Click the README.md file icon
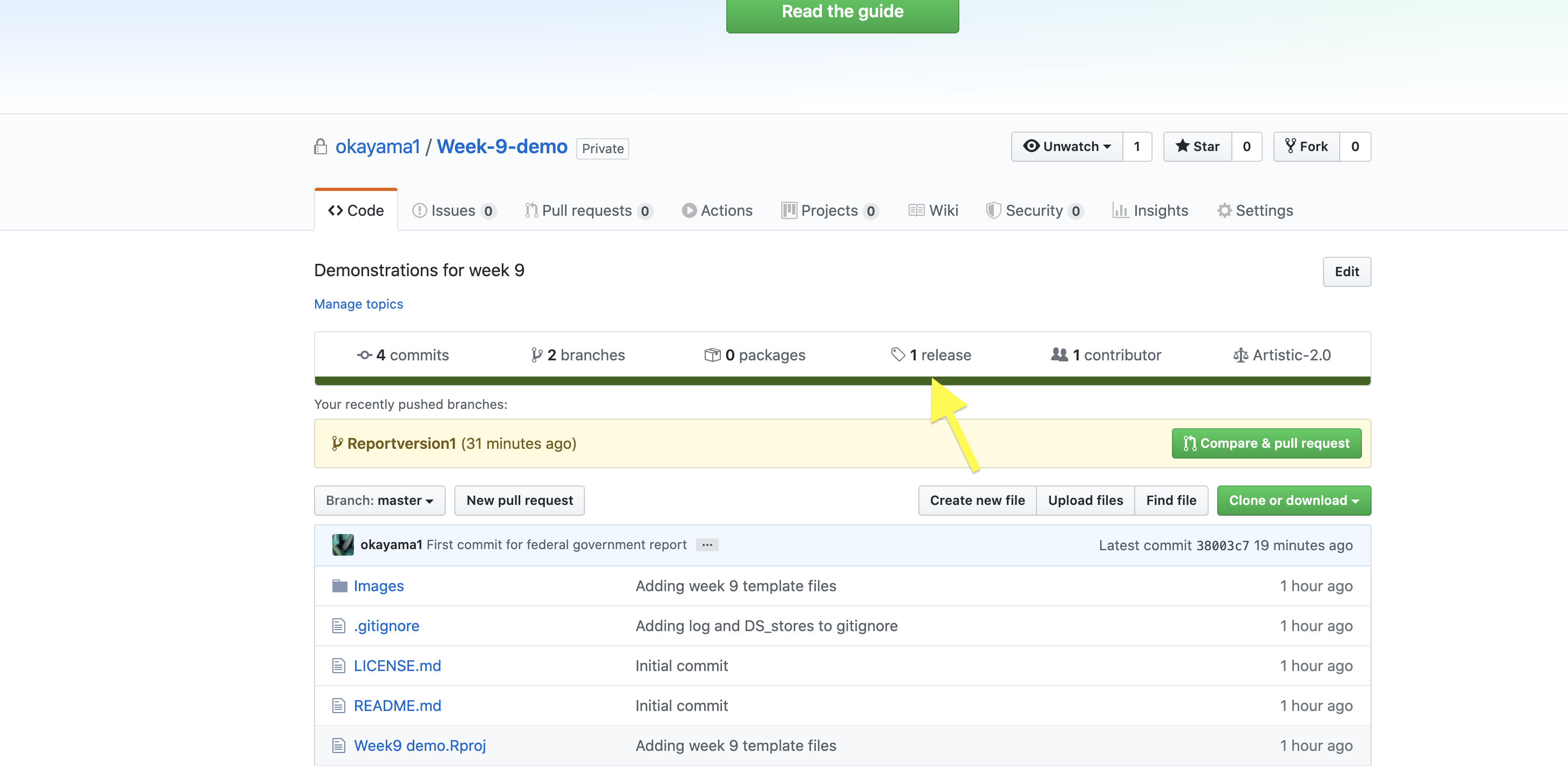The image size is (1568, 766). [x=338, y=706]
